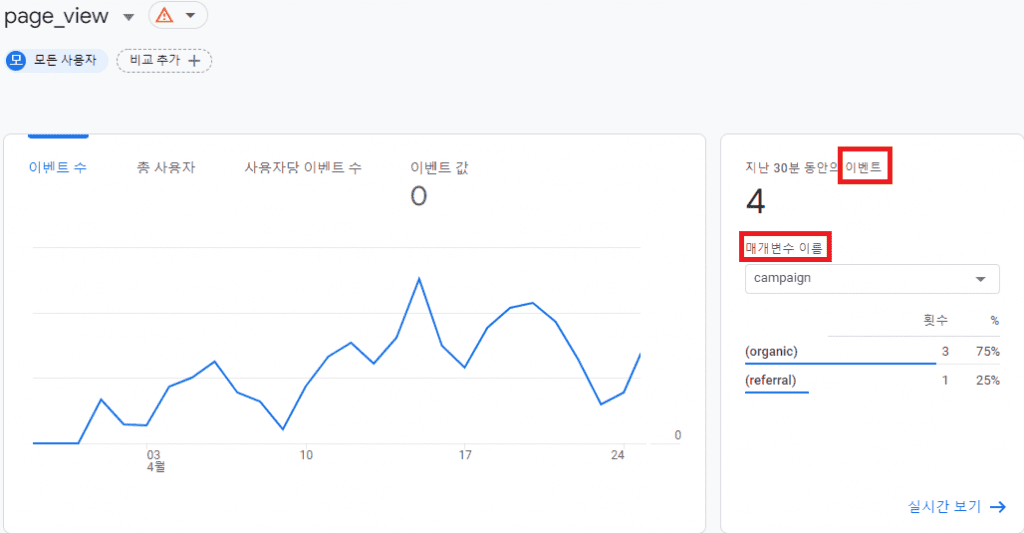Viewport: 1024px width, 533px height.
Task: Switch to the 사용자당 이벤트 수 tab
Action: [x=303, y=167]
